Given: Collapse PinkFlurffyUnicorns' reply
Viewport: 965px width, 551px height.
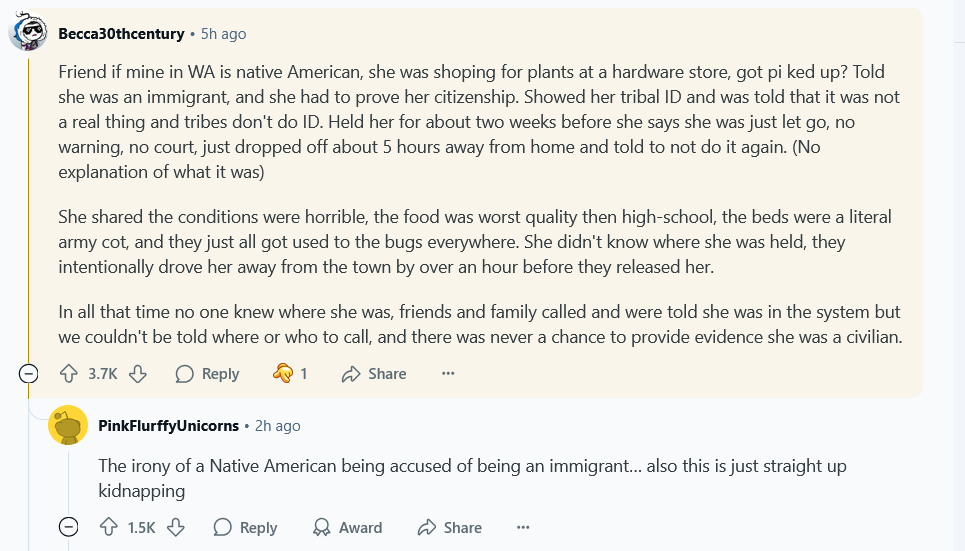Looking at the screenshot, I should 68,527.
